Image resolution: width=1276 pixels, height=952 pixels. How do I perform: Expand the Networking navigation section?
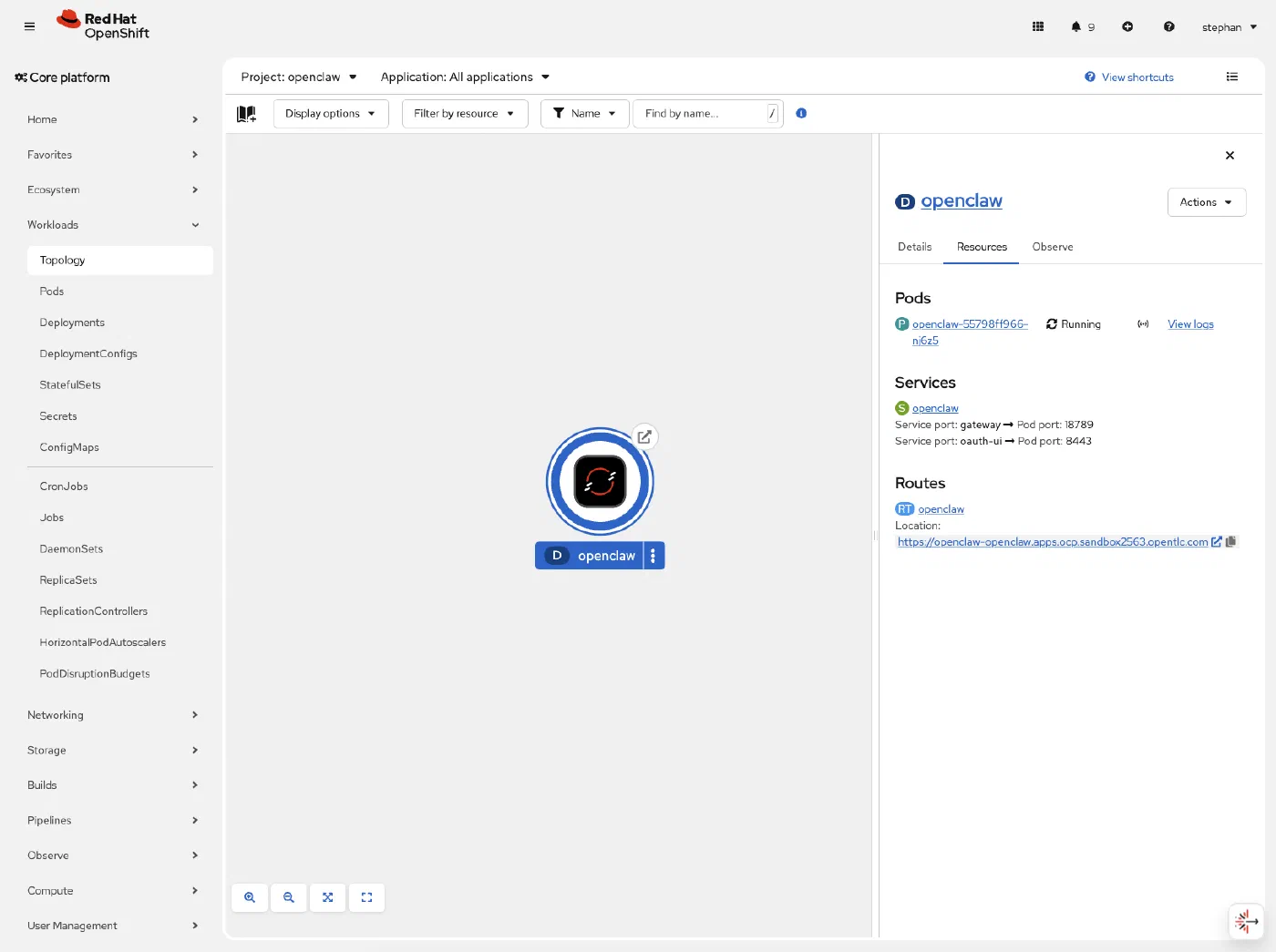coord(113,715)
